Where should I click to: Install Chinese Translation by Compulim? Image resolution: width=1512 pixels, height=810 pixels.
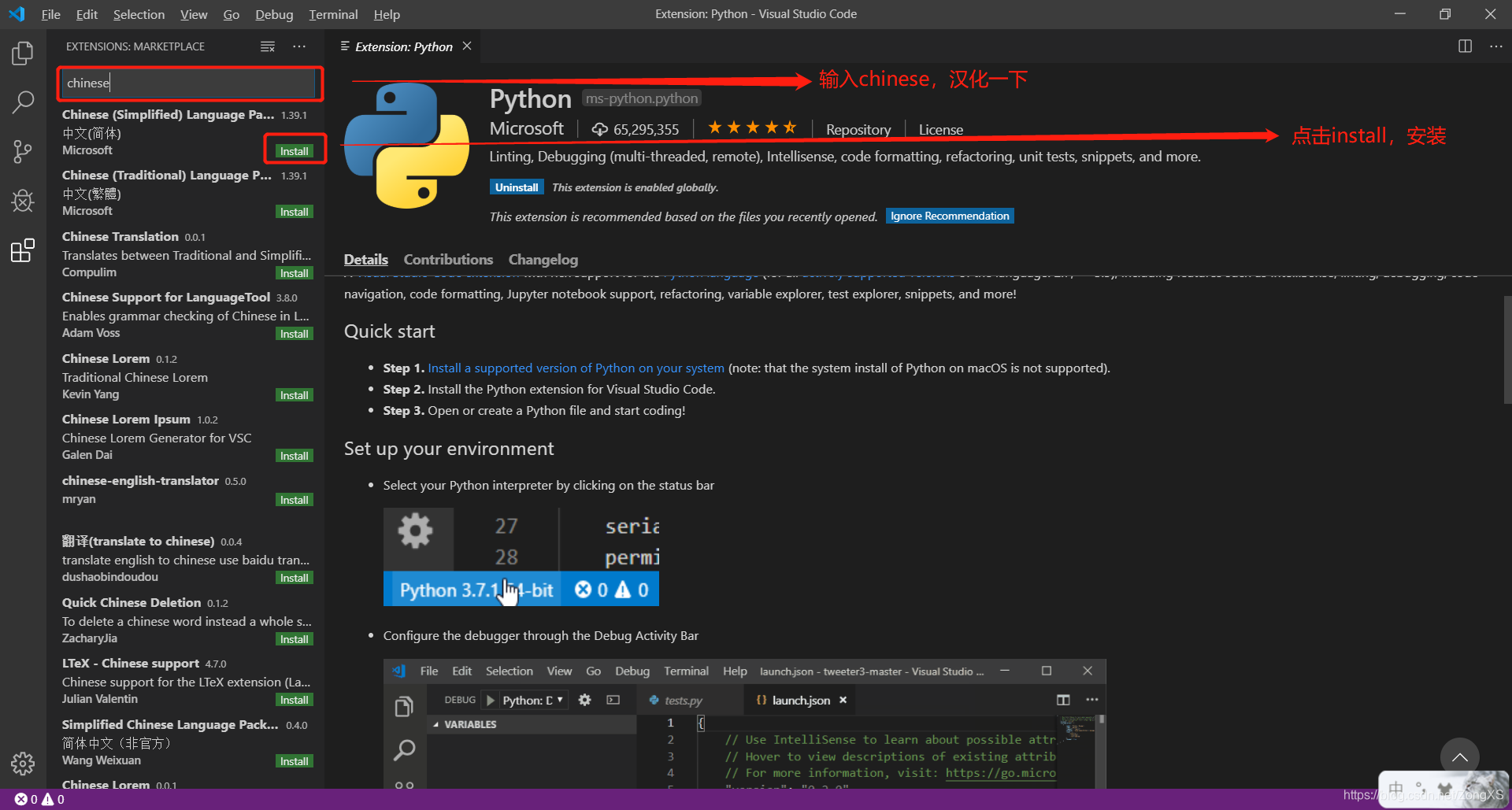pyautogui.click(x=294, y=273)
